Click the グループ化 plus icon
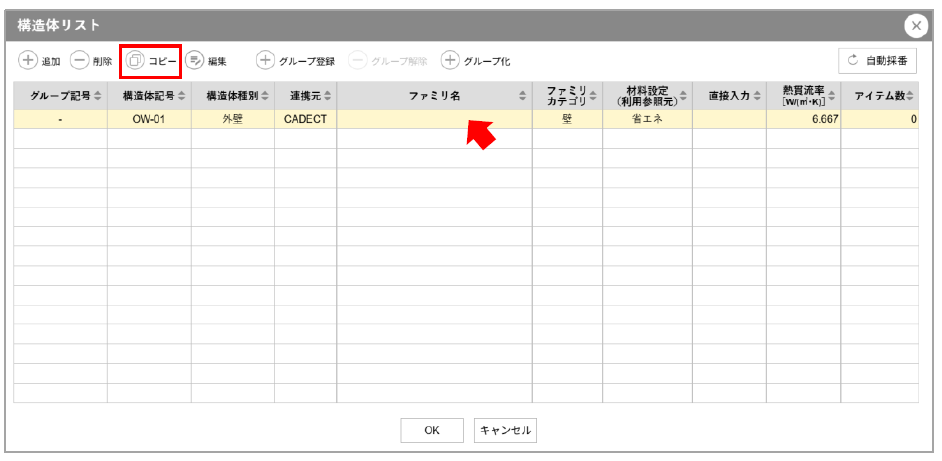The height and width of the screenshot is (461, 942). coord(450,61)
